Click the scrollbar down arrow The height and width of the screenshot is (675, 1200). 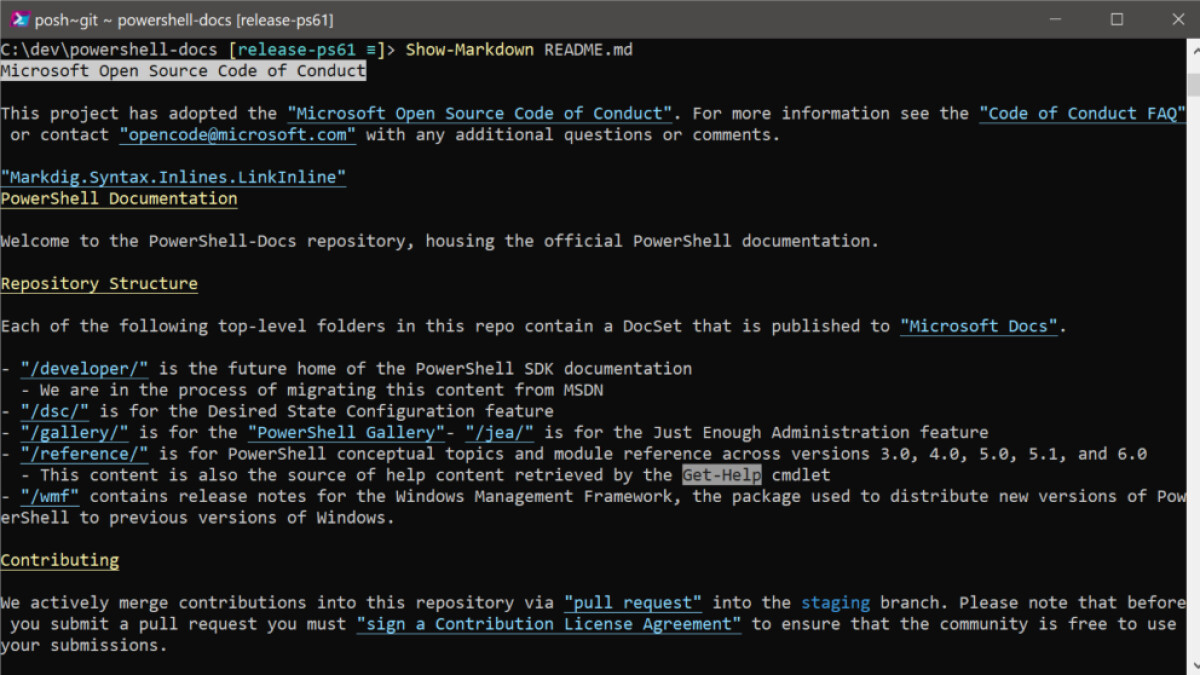pos(1192,666)
